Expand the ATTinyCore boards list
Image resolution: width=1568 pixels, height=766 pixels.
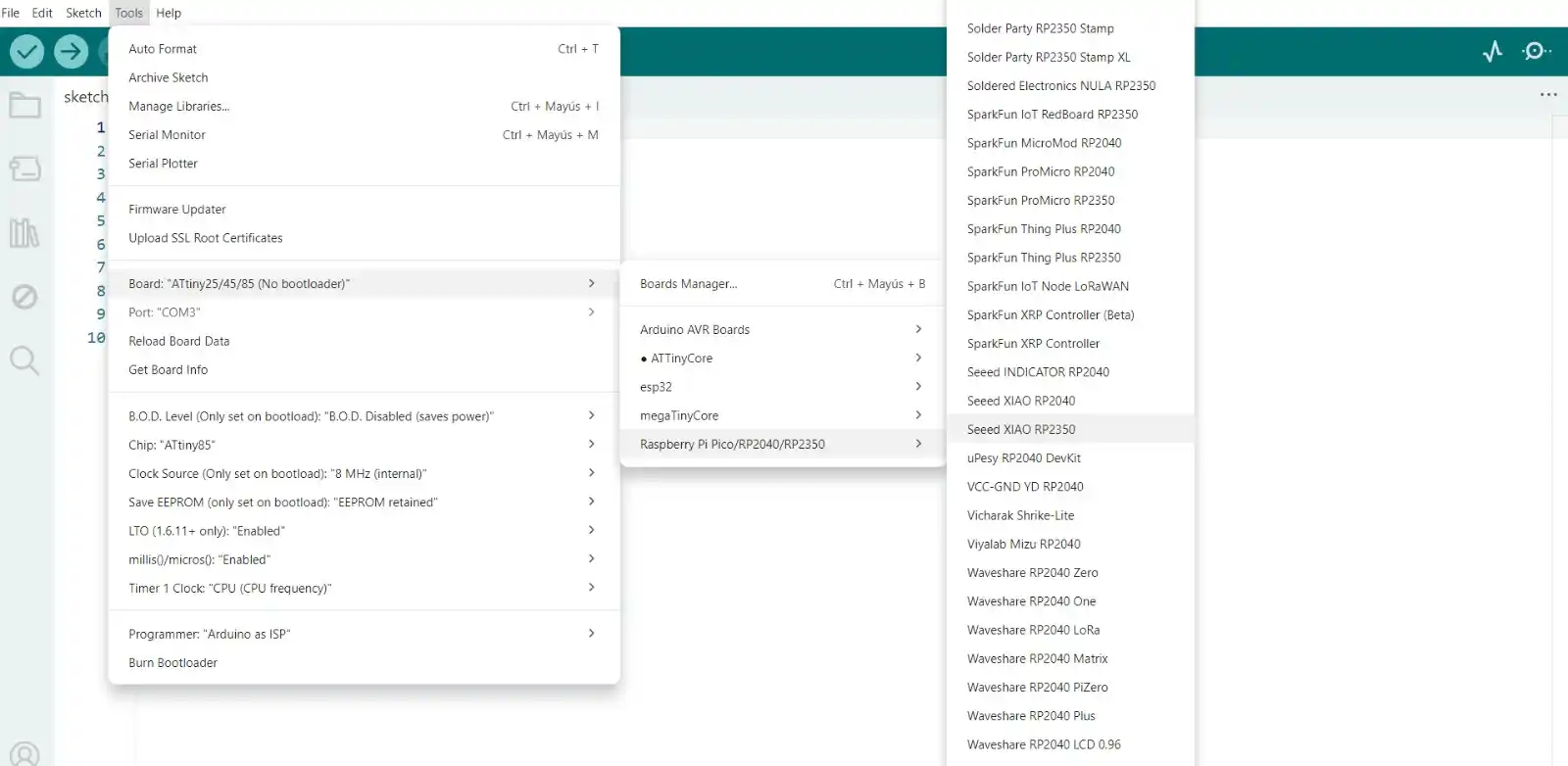[x=782, y=359]
